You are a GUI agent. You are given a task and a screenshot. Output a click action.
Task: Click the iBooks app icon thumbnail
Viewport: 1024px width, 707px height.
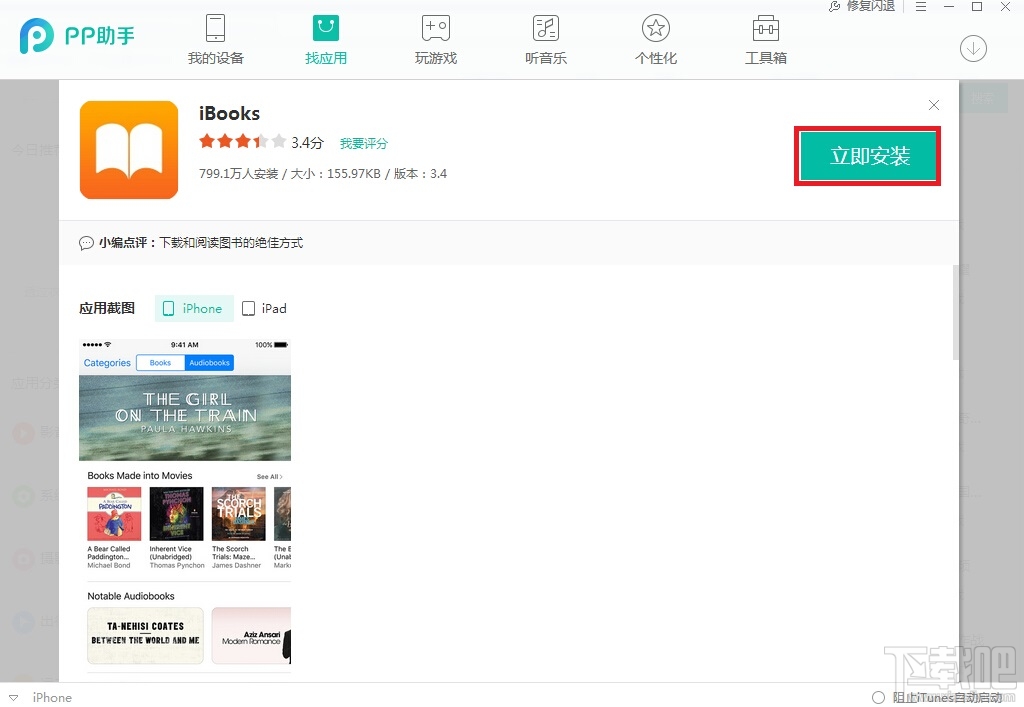(x=129, y=150)
